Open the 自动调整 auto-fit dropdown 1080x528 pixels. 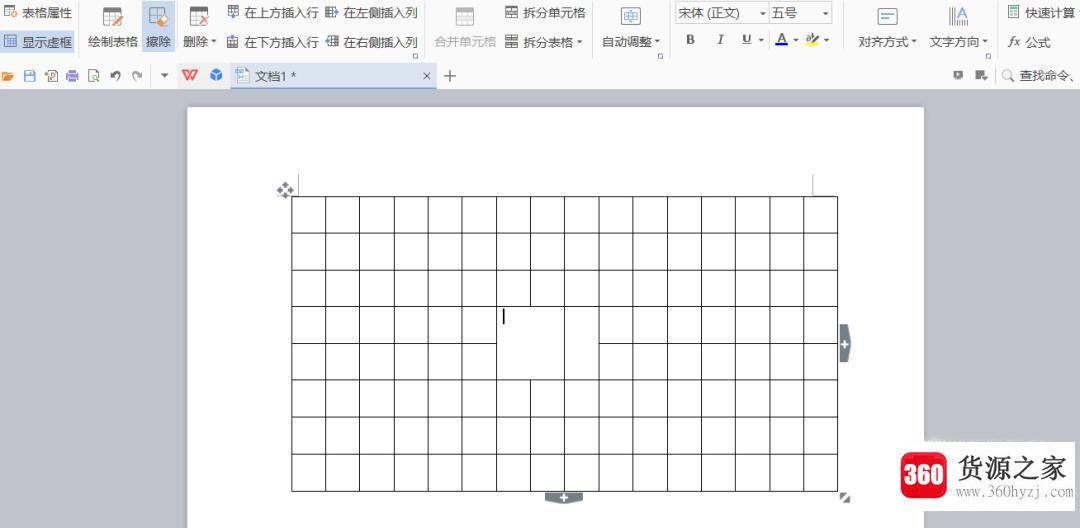631,26
